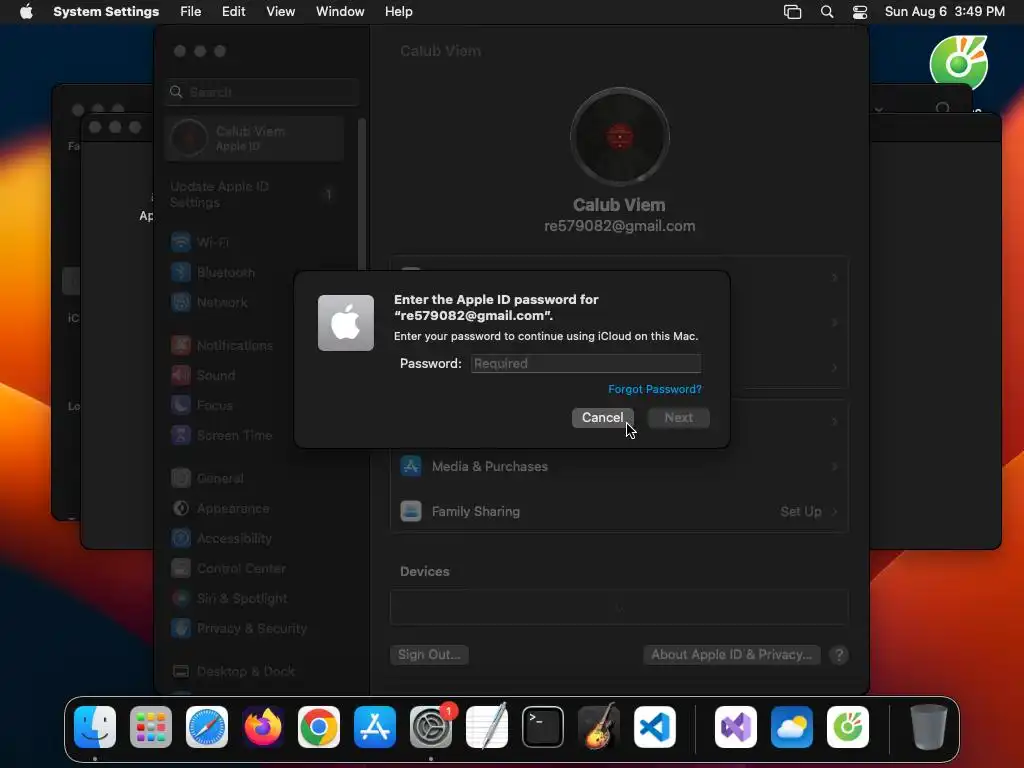Click About Apple ID & Privacy... button
The image size is (1024, 768).
[731, 654]
